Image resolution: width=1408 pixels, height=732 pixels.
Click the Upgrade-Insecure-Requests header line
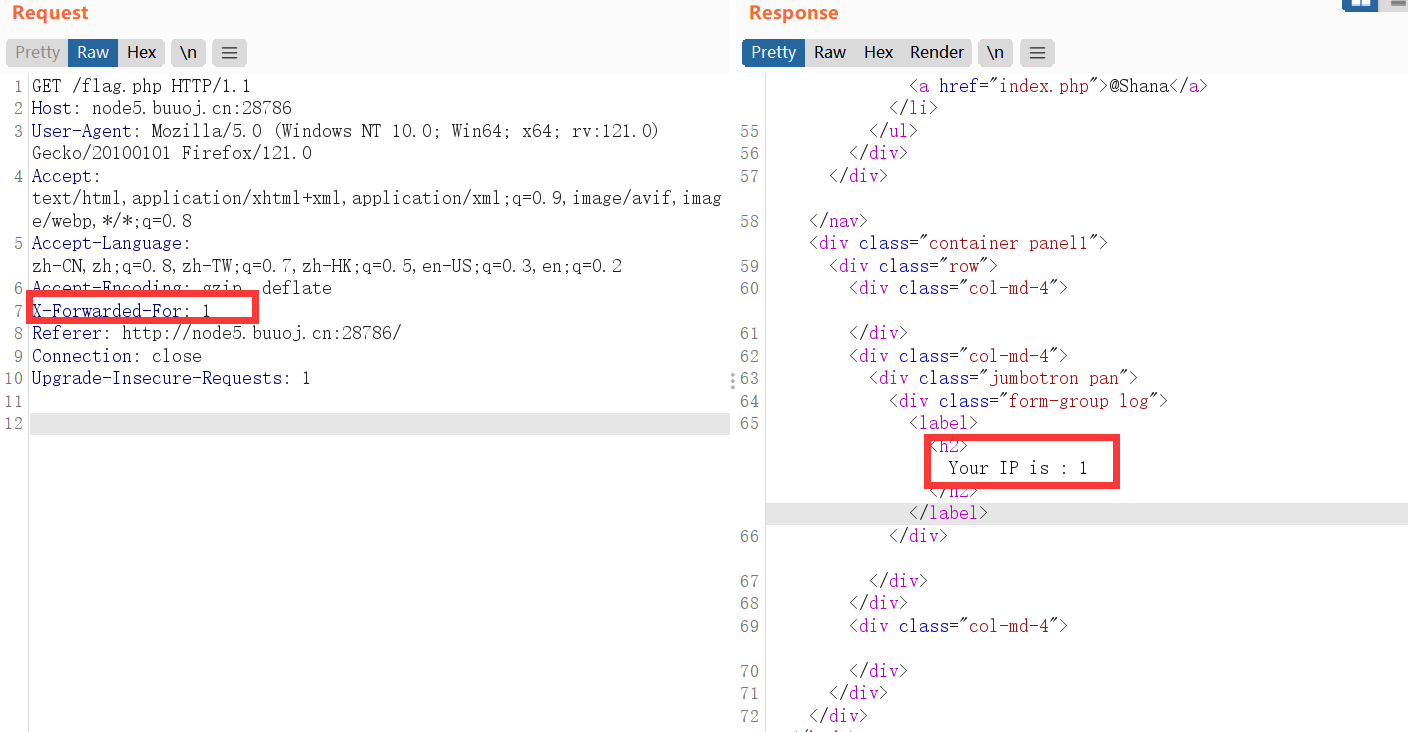[171, 378]
